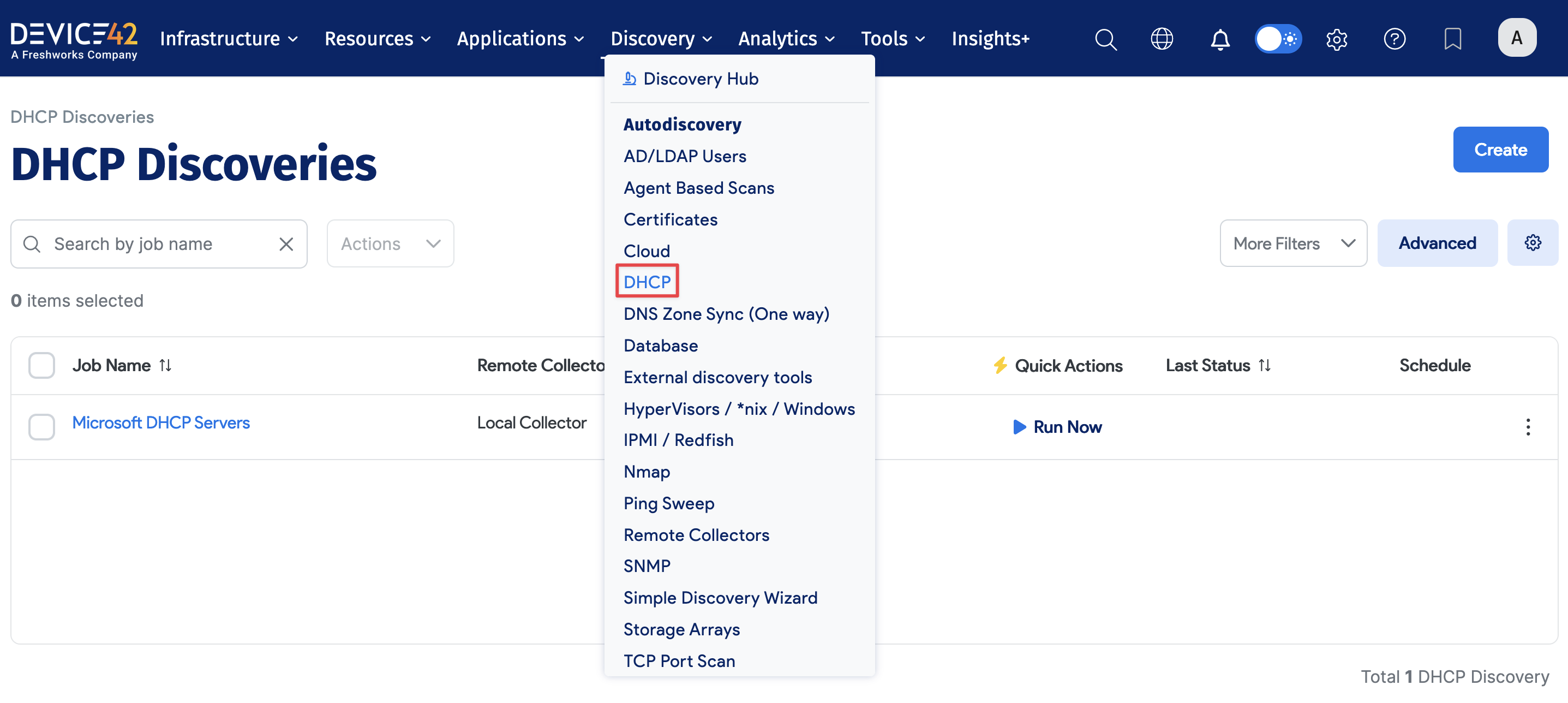Image resolution: width=1568 pixels, height=703 pixels.
Task: Open the More Filters dropdown
Action: coord(1293,243)
